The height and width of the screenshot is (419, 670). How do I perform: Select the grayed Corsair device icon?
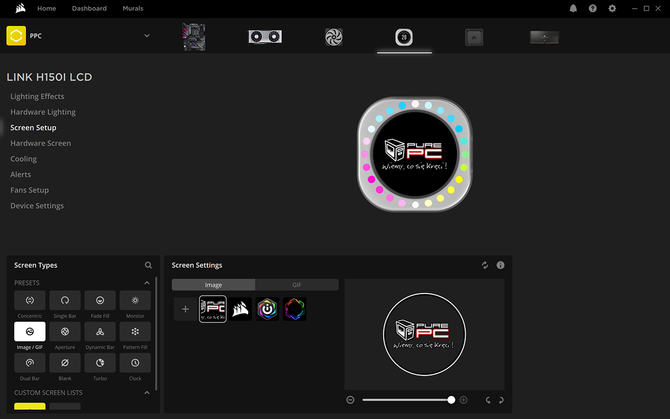474,37
